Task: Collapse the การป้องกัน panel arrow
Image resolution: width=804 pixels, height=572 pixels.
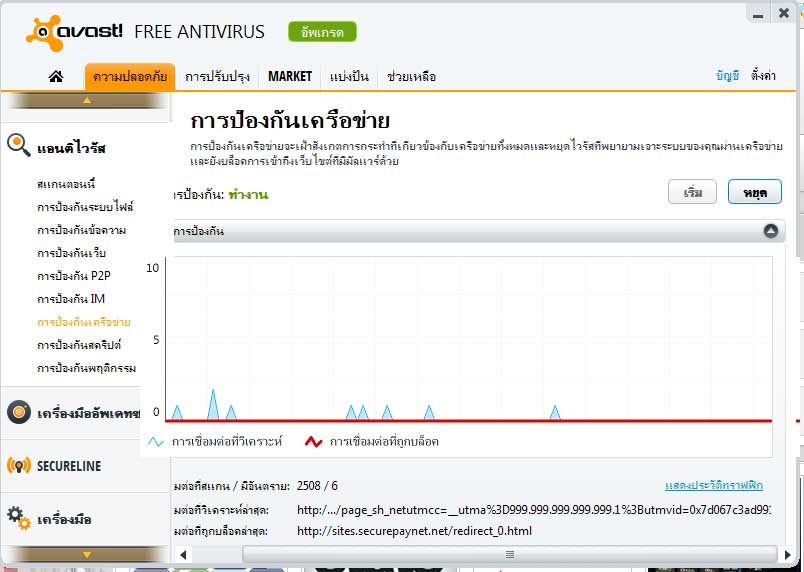Action: [771, 231]
